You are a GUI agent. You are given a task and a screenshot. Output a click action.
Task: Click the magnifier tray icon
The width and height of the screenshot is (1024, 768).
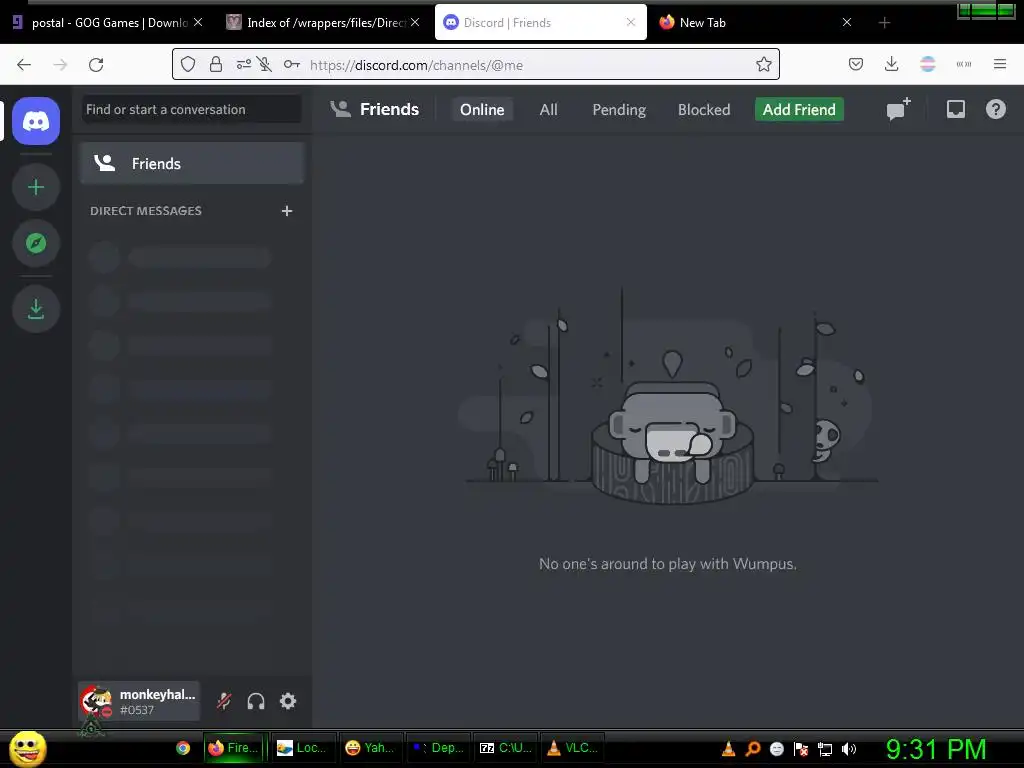tap(752, 749)
